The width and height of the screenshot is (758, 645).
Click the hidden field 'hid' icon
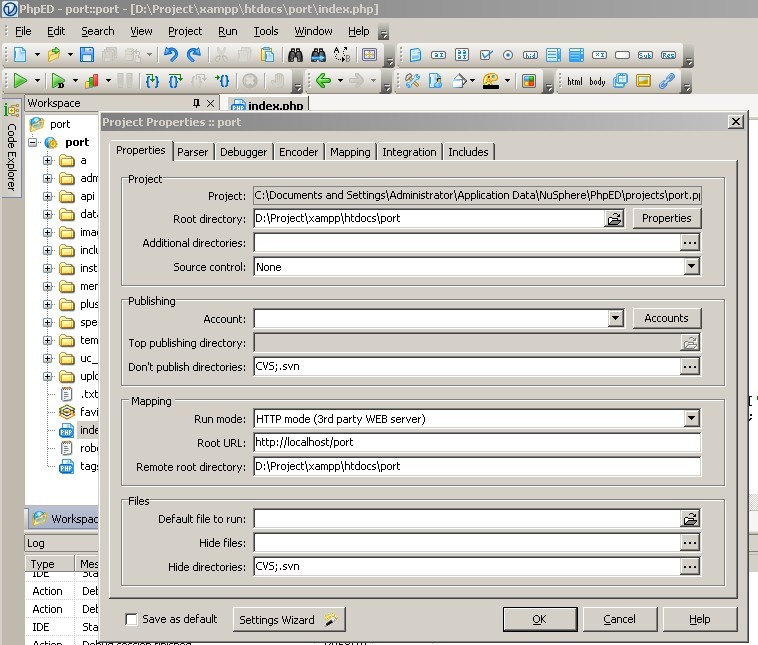(530, 55)
